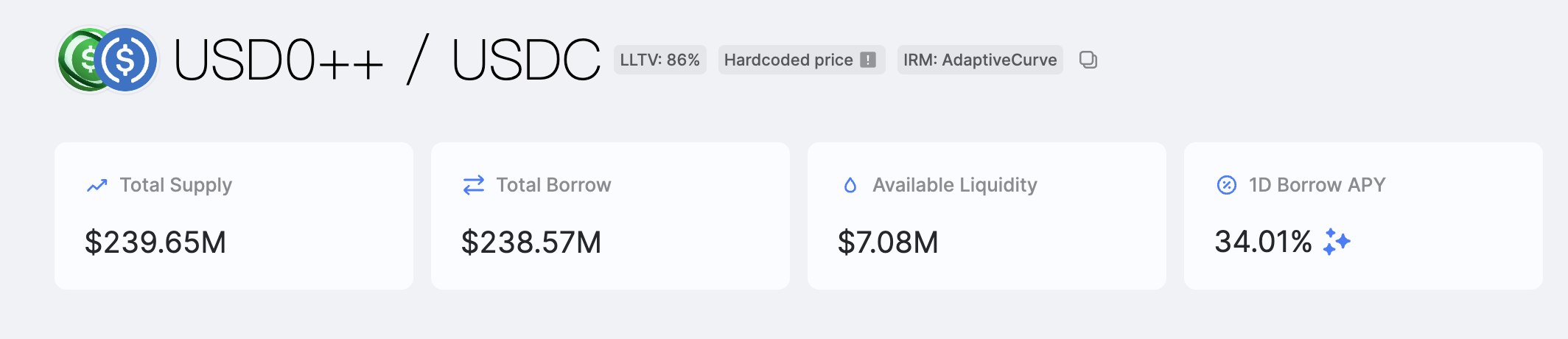1568x339 pixels.
Task: Click the Hardcoded price badge
Action: pos(788,60)
